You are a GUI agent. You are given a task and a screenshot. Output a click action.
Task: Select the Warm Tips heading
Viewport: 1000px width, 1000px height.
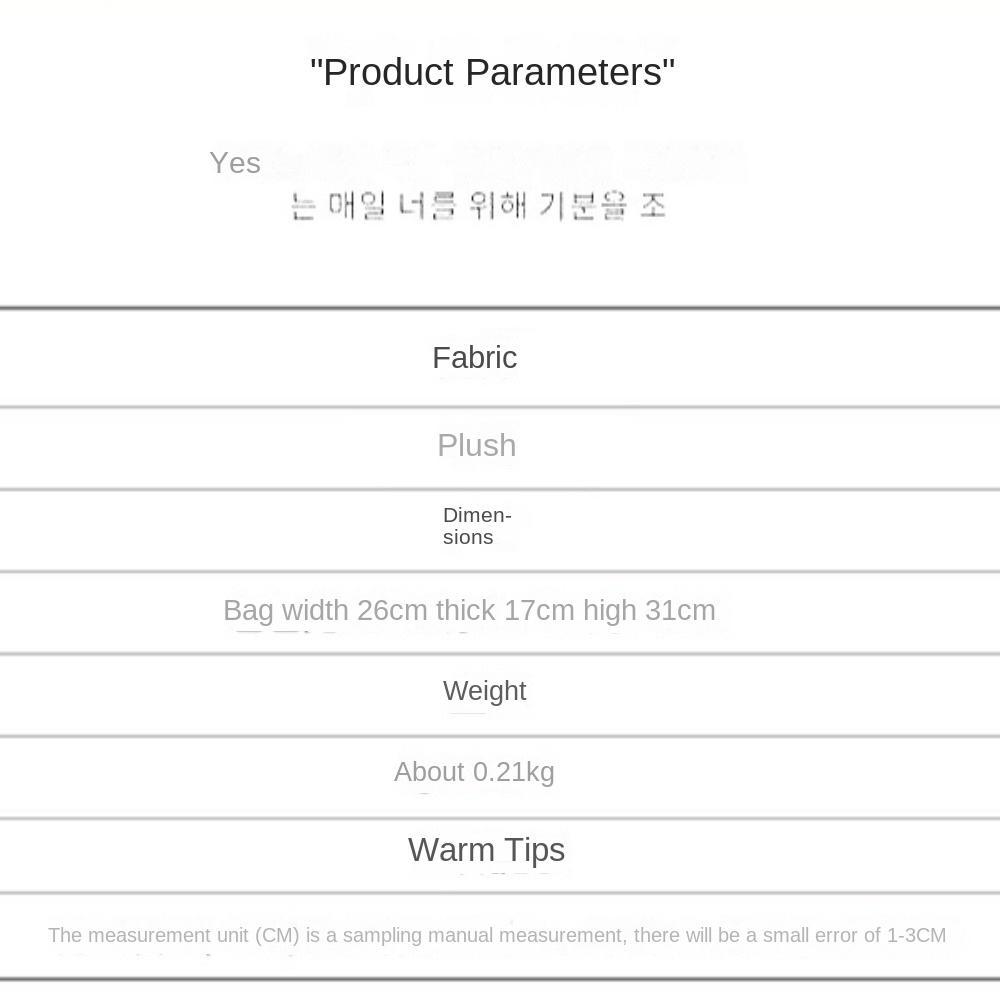click(x=486, y=849)
